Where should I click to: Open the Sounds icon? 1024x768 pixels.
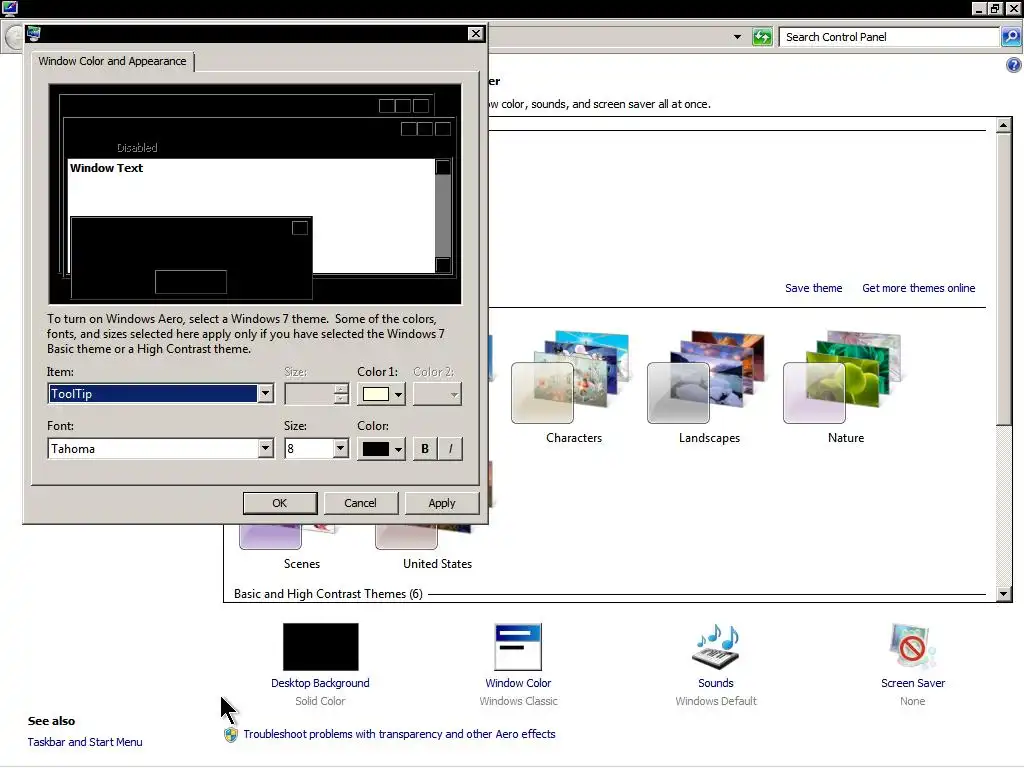pyautogui.click(x=716, y=647)
